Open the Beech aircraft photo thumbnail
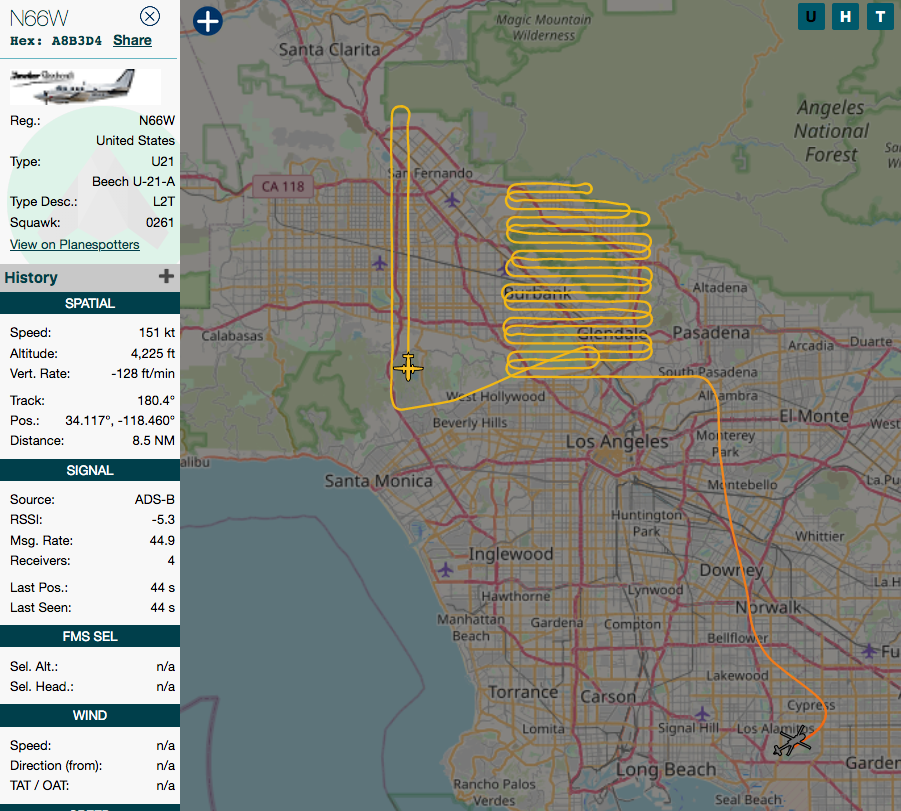Image resolution: width=901 pixels, height=811 pixels. tap(85, 86)
